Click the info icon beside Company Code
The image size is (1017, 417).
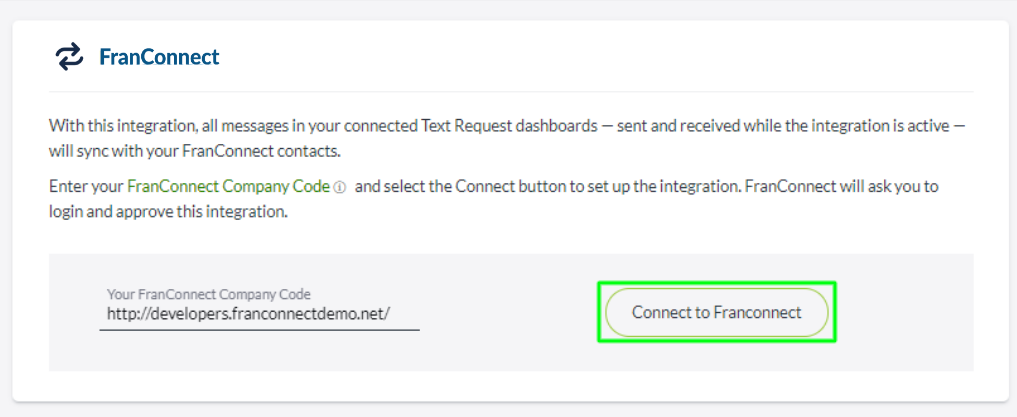[x=340, y=187]
